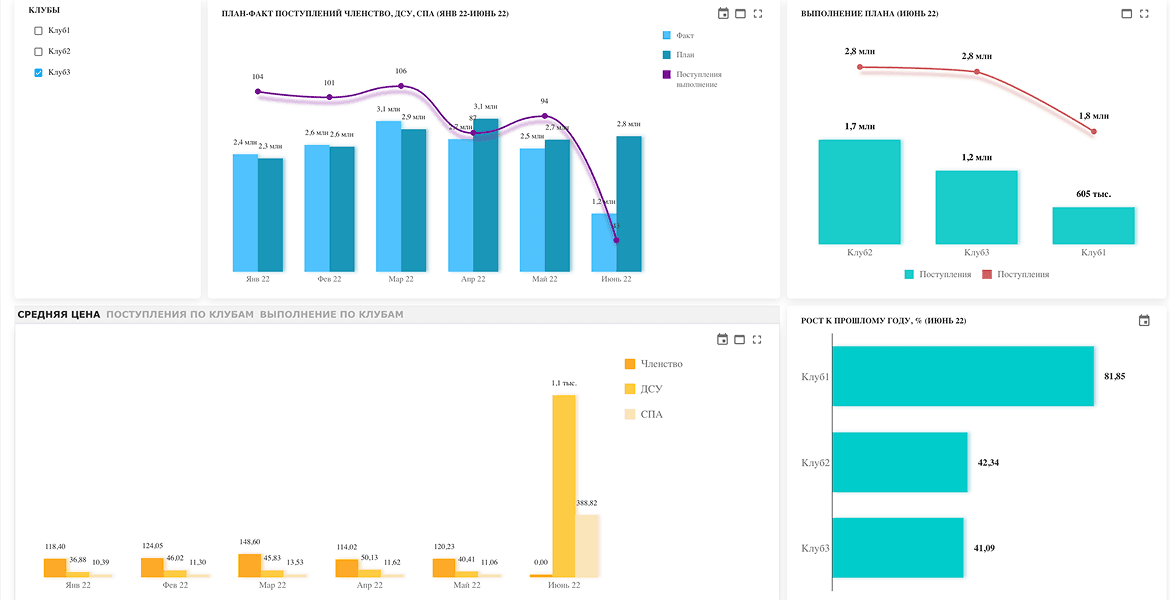
Task: Click the Июнь 22 point on purple line
Action: tap(616, 240)
